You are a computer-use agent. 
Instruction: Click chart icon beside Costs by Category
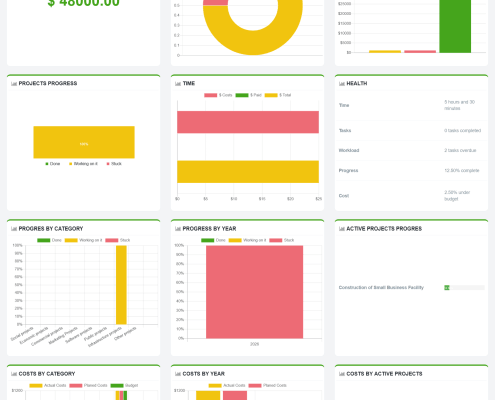click(x=14, y=374)
